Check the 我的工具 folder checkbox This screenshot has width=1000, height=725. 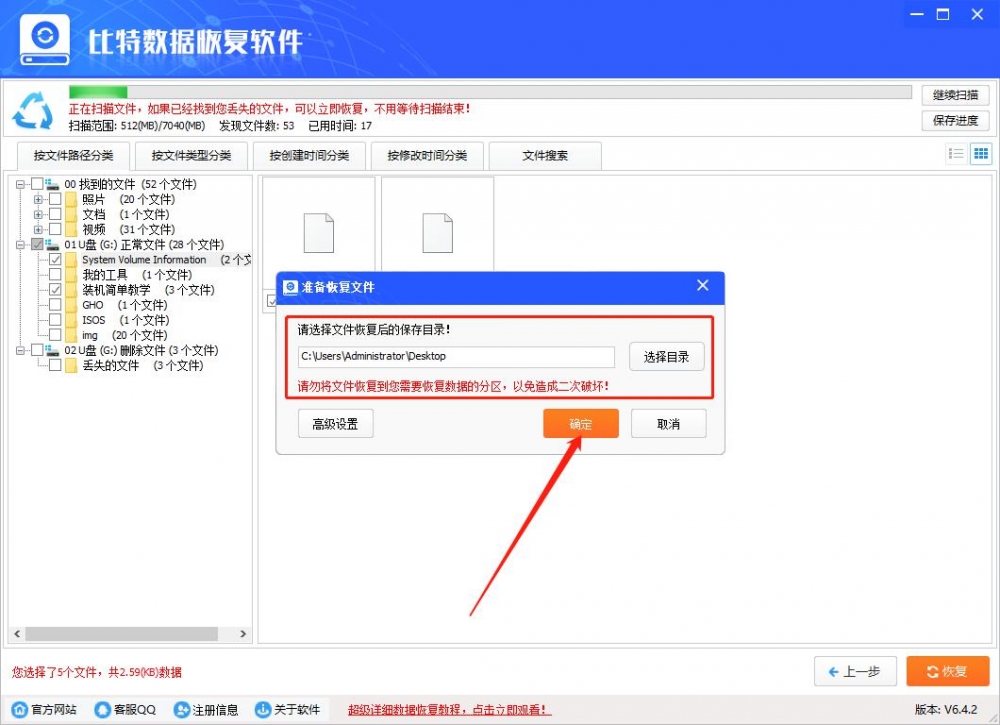point(55,274)
